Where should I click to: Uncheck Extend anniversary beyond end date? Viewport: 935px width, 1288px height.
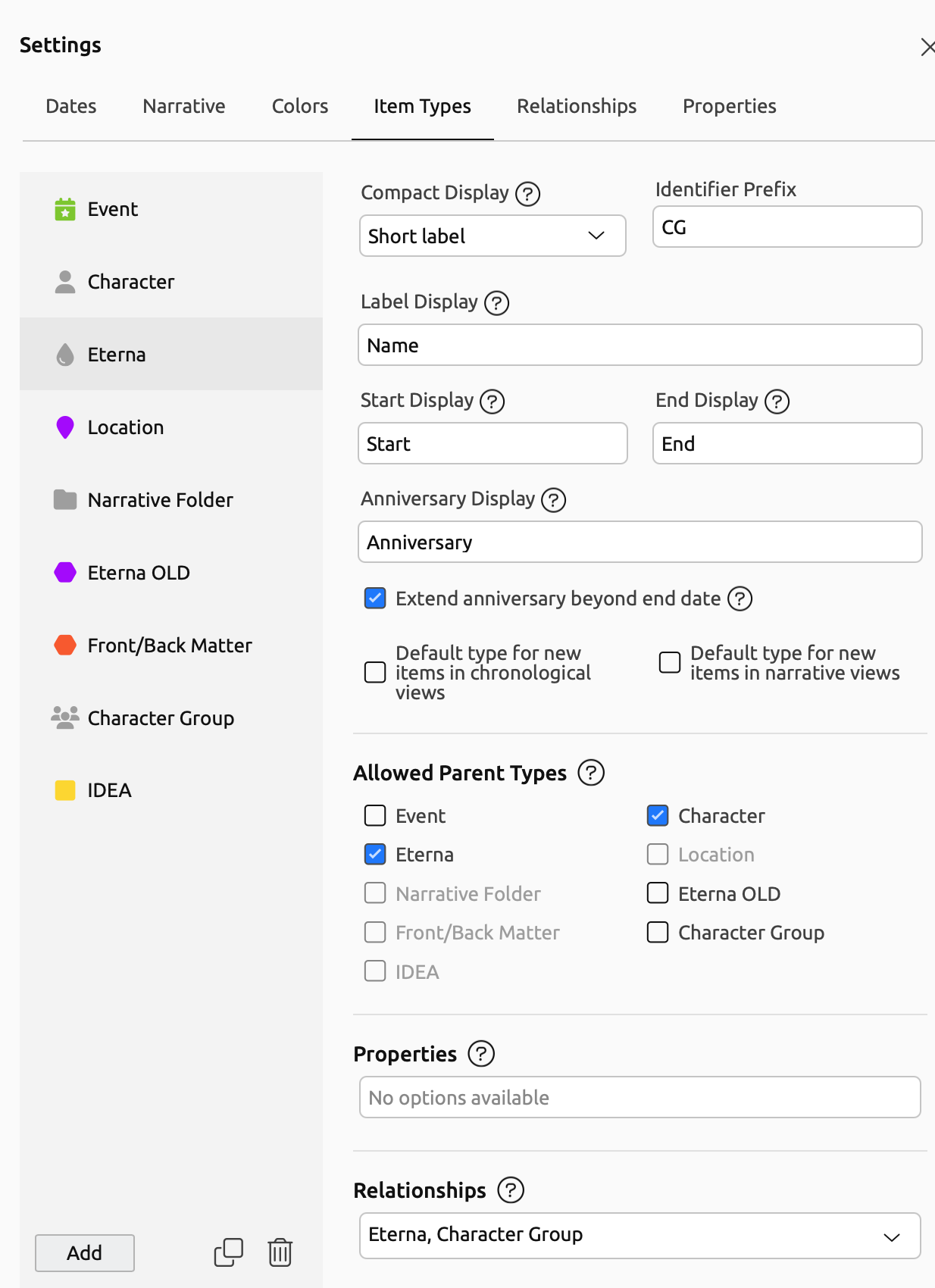pyautogui.click(x=375, y=599)
